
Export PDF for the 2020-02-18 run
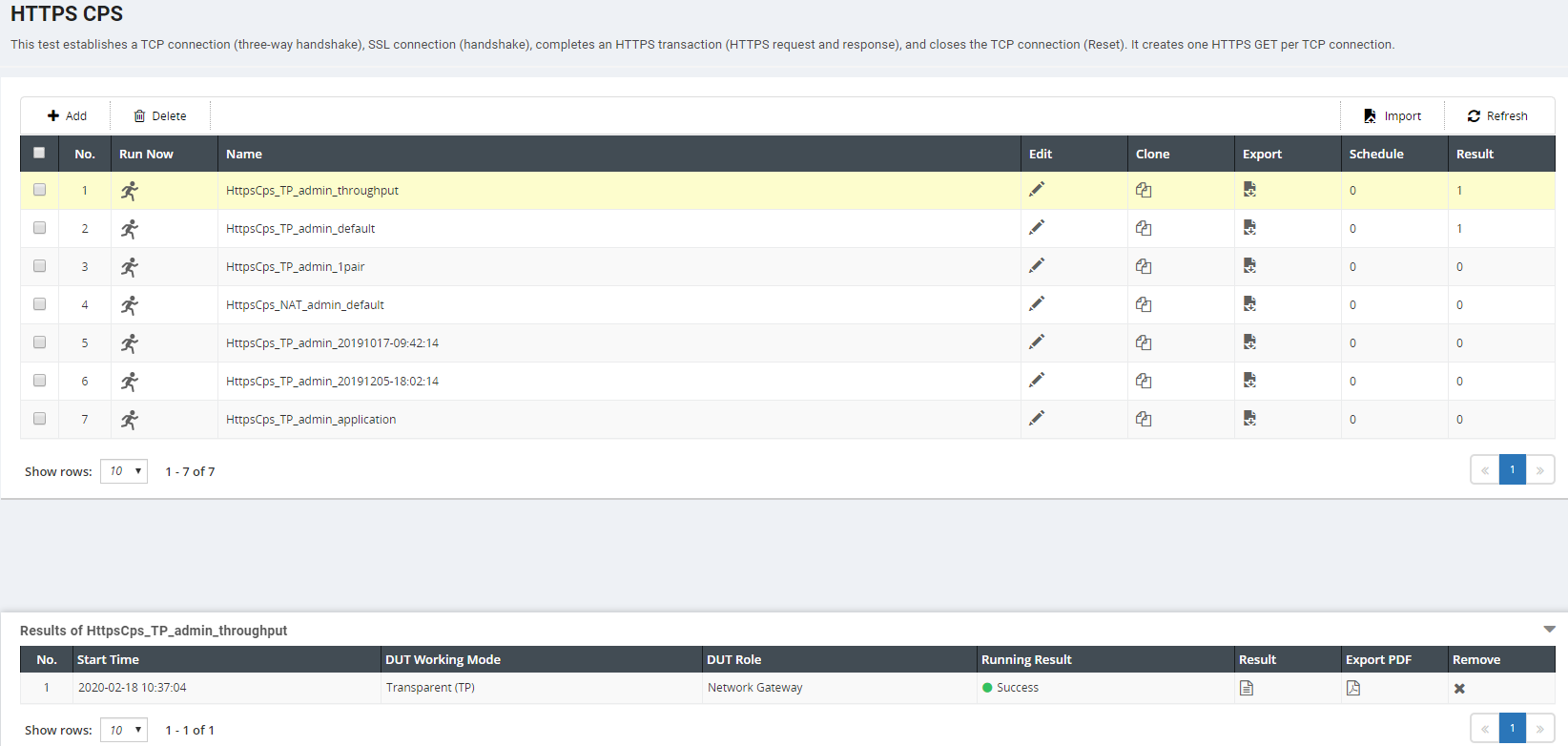[1353, 688]
